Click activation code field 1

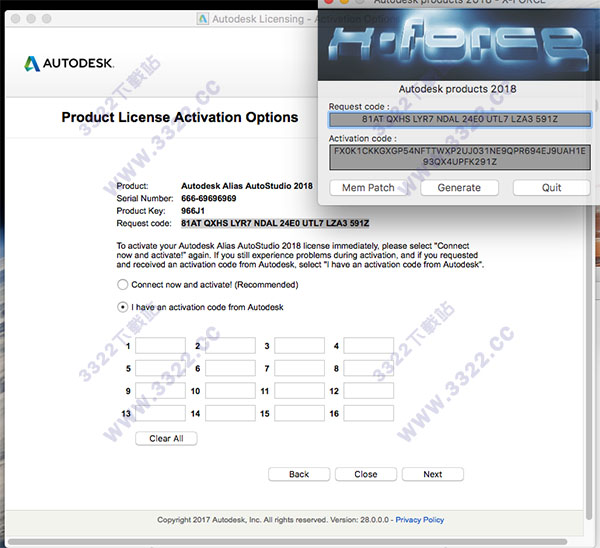click(x=161, y=346)
